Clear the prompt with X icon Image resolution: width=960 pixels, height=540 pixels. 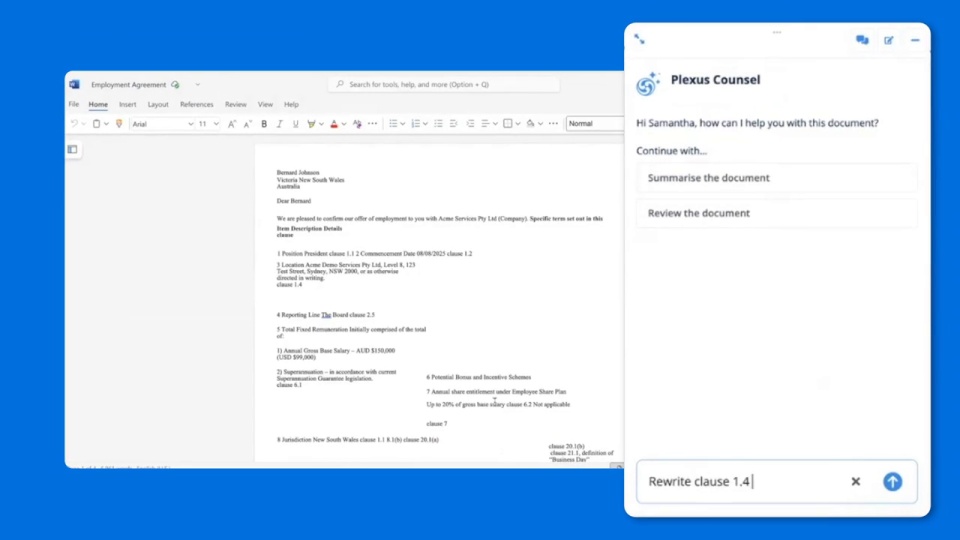[856, 482]
